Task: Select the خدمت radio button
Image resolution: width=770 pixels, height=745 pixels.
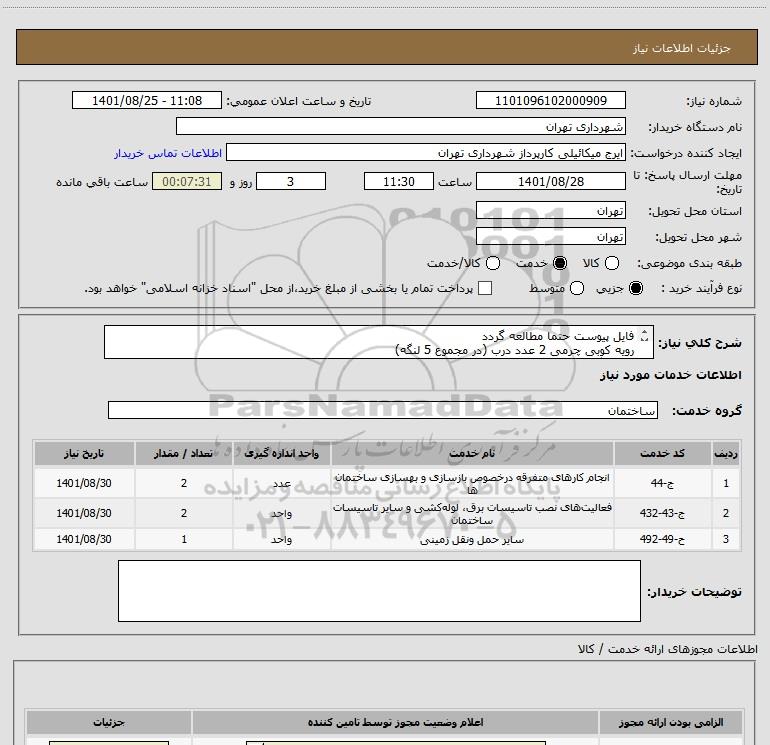Action: click(x=560, y=263)
